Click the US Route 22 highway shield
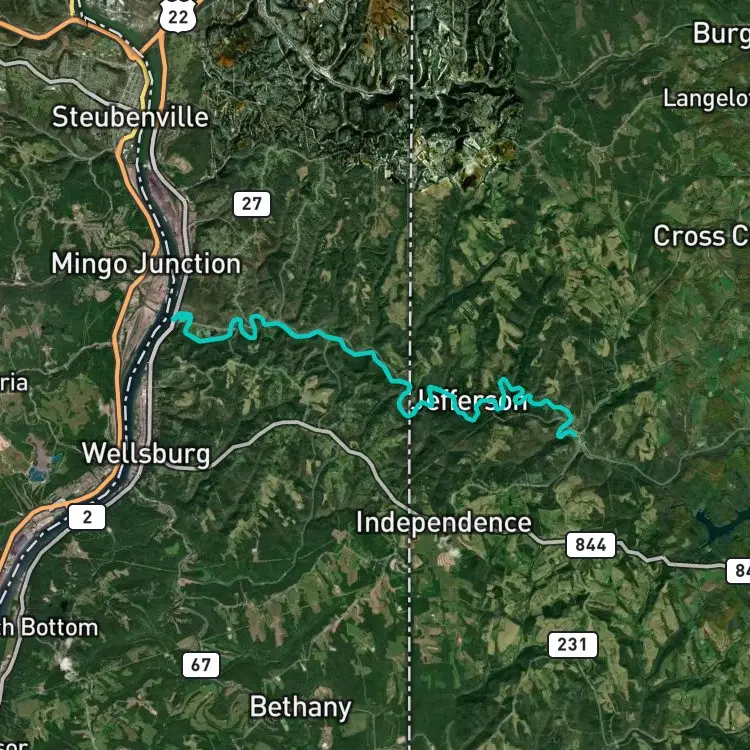This screenshot has width=750, height=750. point(178,16)
